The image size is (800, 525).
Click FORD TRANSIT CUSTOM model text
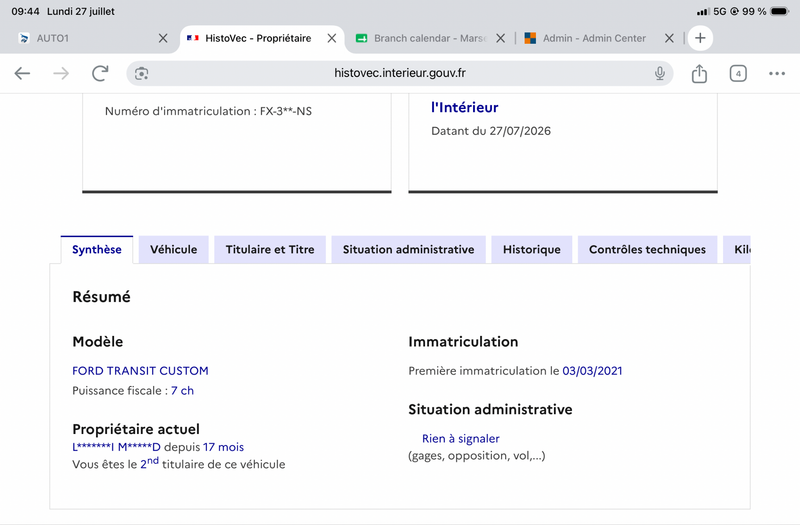click(x=140, y=371)
